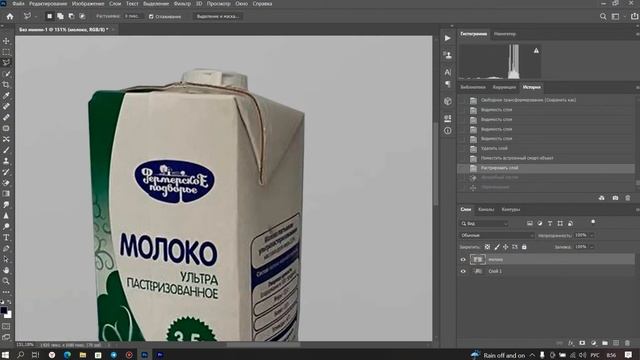Select the Crop tool
The image size is (640, 360).
coord(6,84)
